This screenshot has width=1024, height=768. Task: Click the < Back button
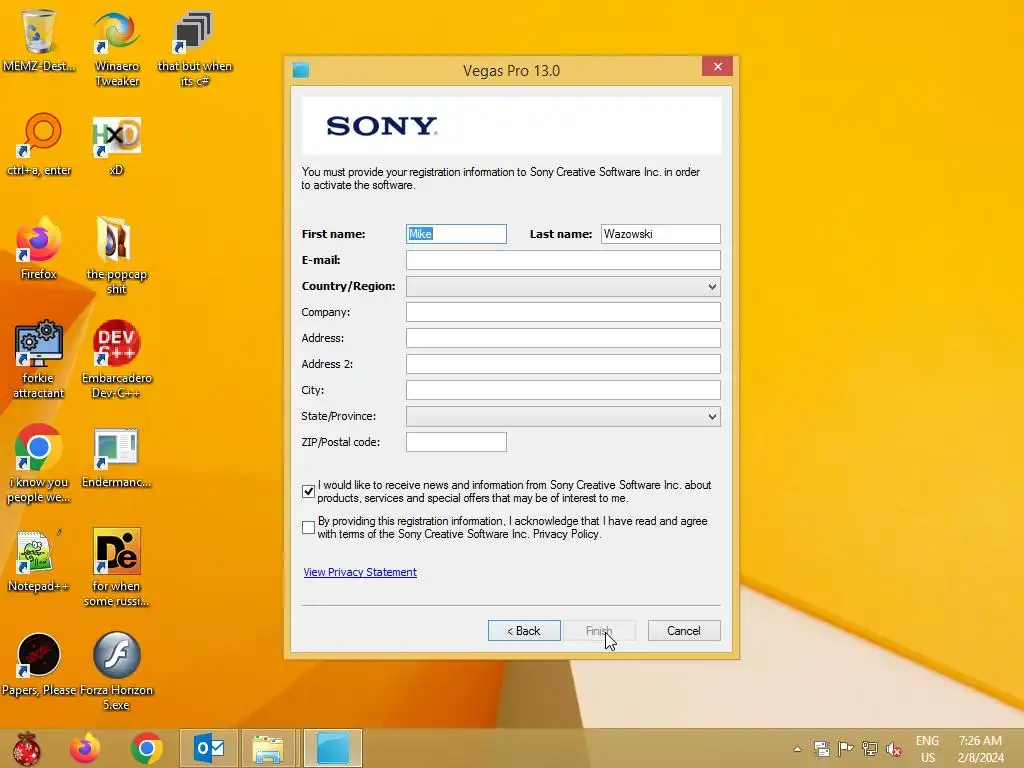pyautogui.click(x=524, y=631)
